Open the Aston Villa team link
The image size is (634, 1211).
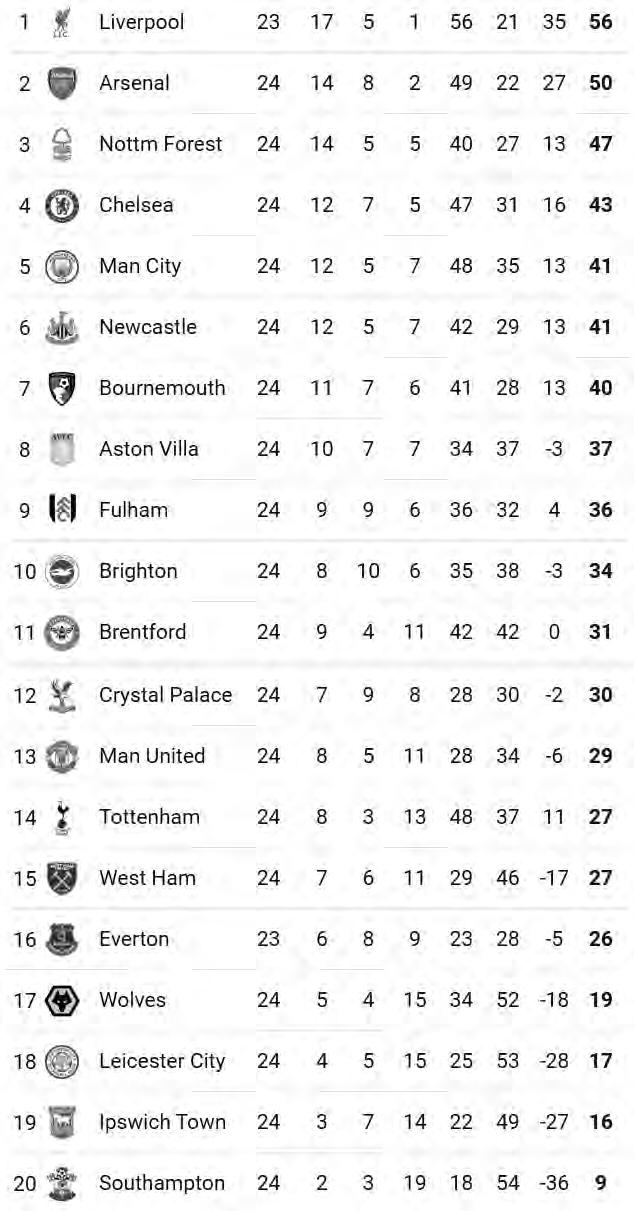[x=148, y=449]
